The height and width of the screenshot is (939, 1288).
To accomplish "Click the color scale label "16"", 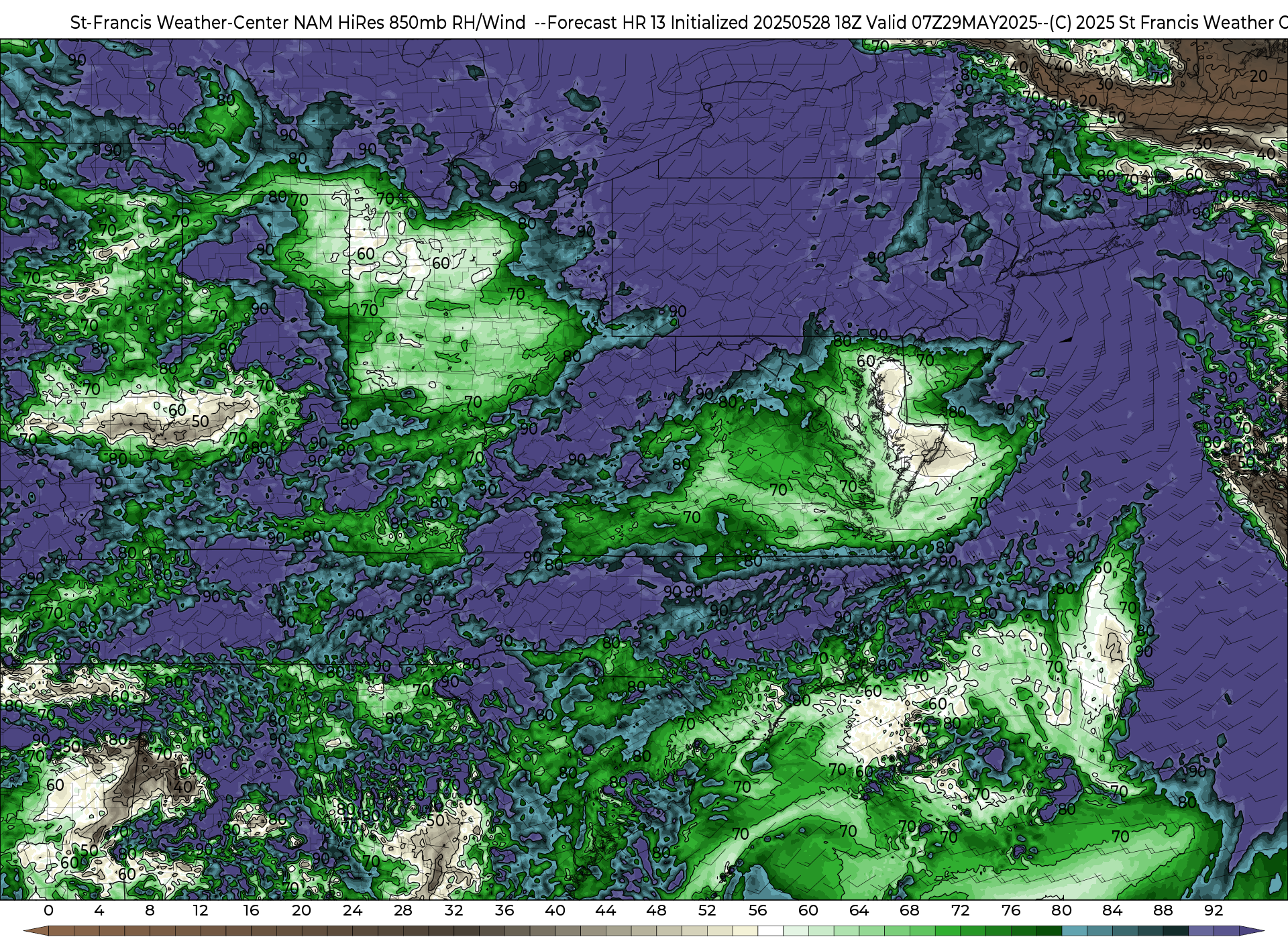I will pyautogui.click(x=251, y=910).
